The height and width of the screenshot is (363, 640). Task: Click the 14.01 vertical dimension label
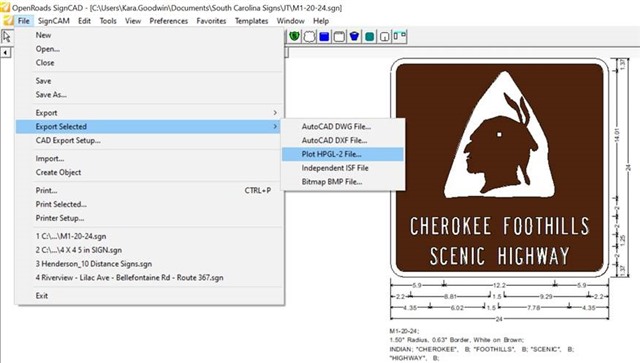pos(617,136)
